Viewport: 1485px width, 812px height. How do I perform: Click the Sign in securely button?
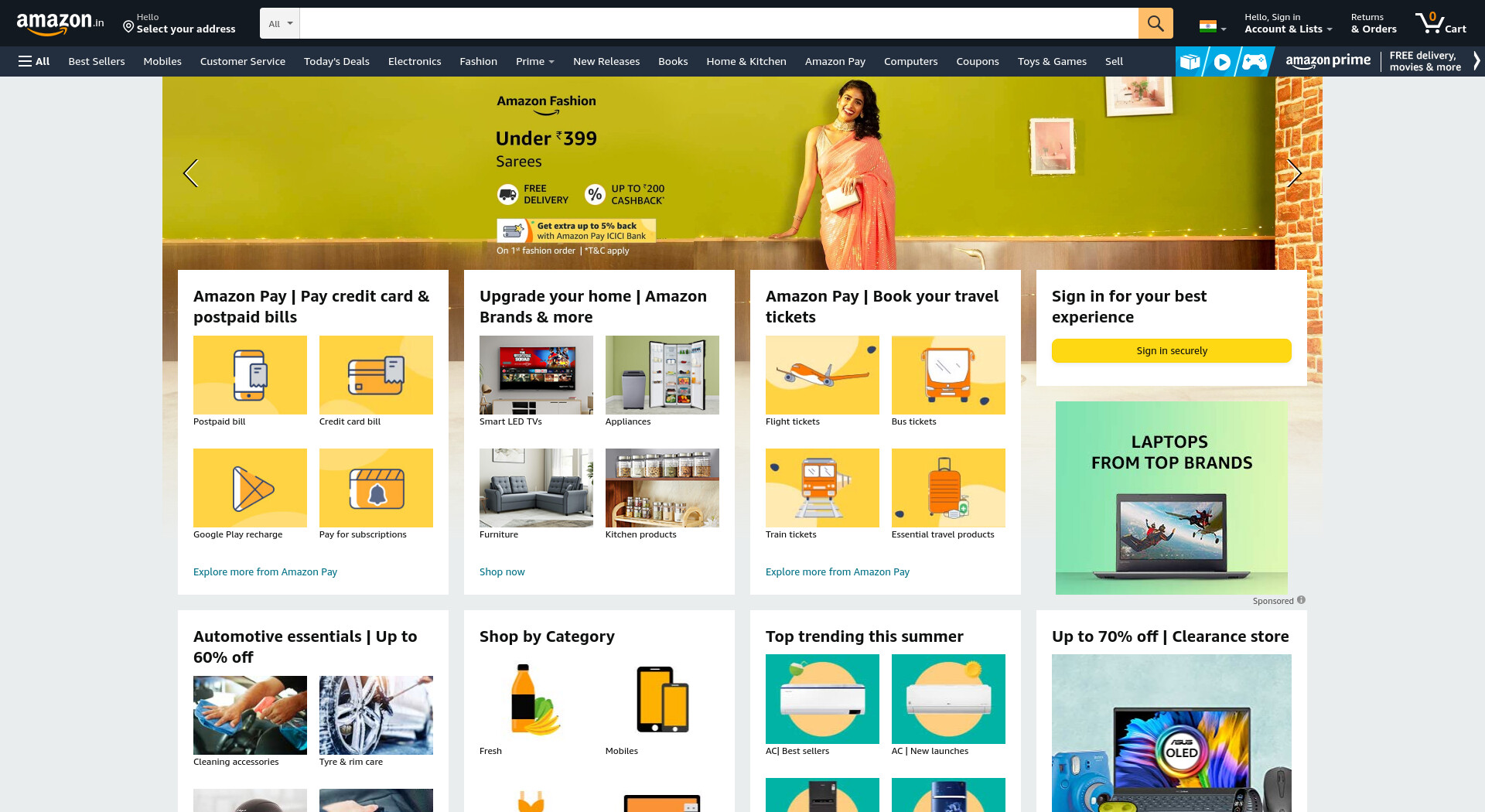1172,350
